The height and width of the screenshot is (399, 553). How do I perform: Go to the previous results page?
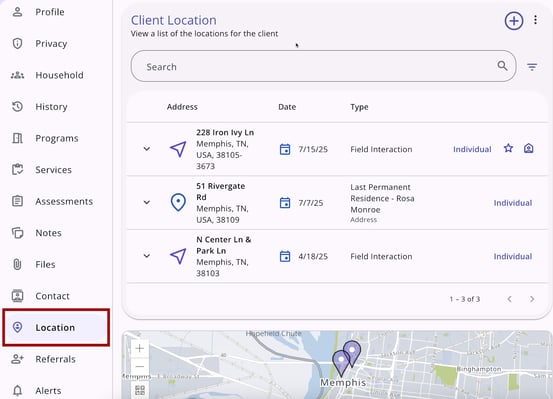tap(509, 299)
